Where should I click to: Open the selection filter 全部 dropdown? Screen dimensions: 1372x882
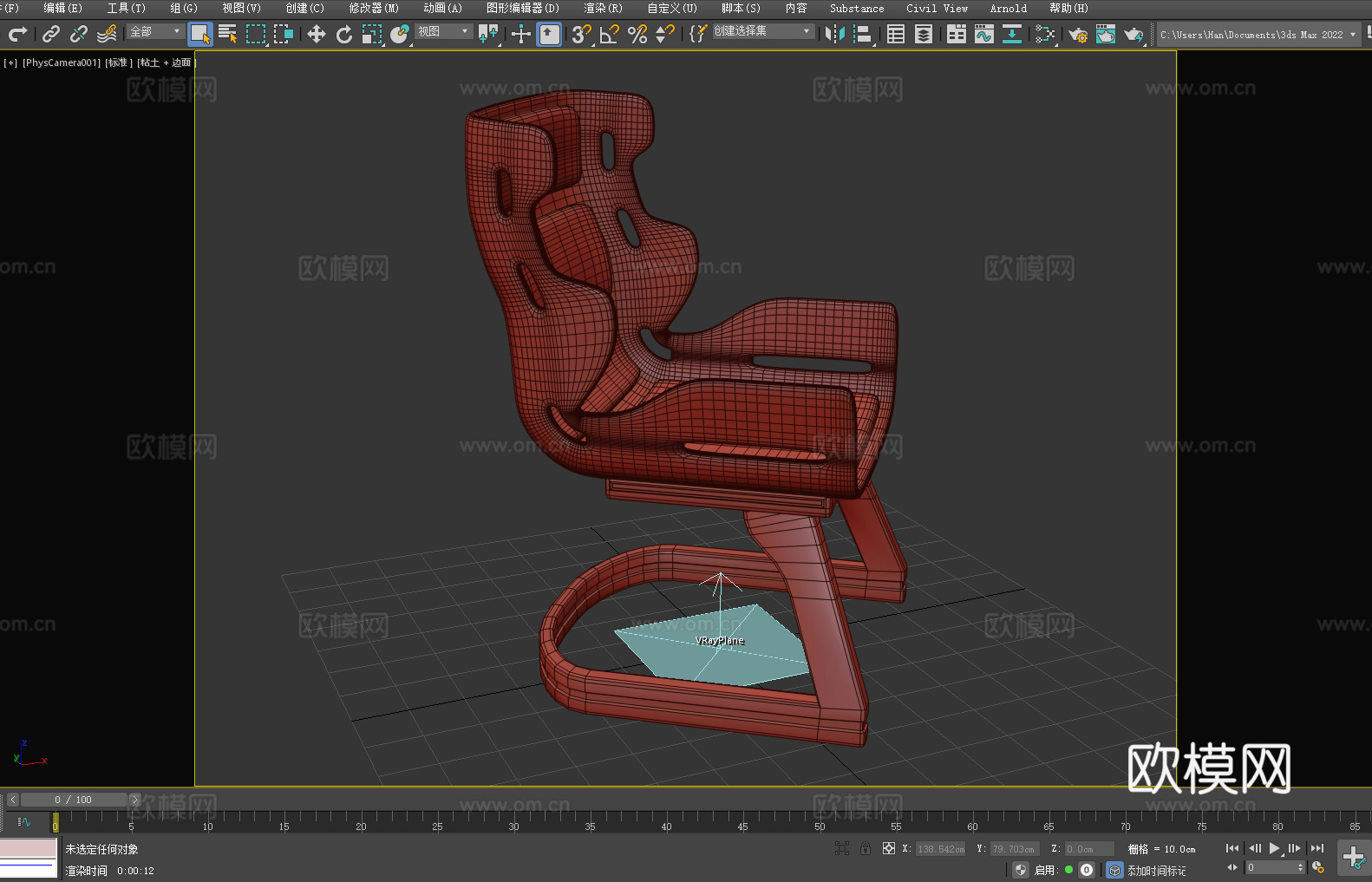155,31
